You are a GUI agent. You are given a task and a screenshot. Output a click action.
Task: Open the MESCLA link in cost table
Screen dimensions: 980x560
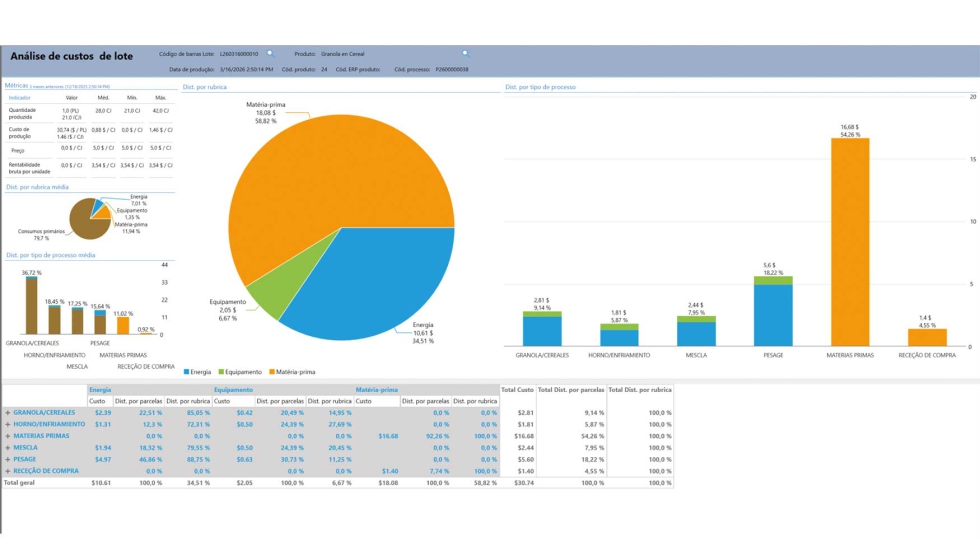click(25, 448)
